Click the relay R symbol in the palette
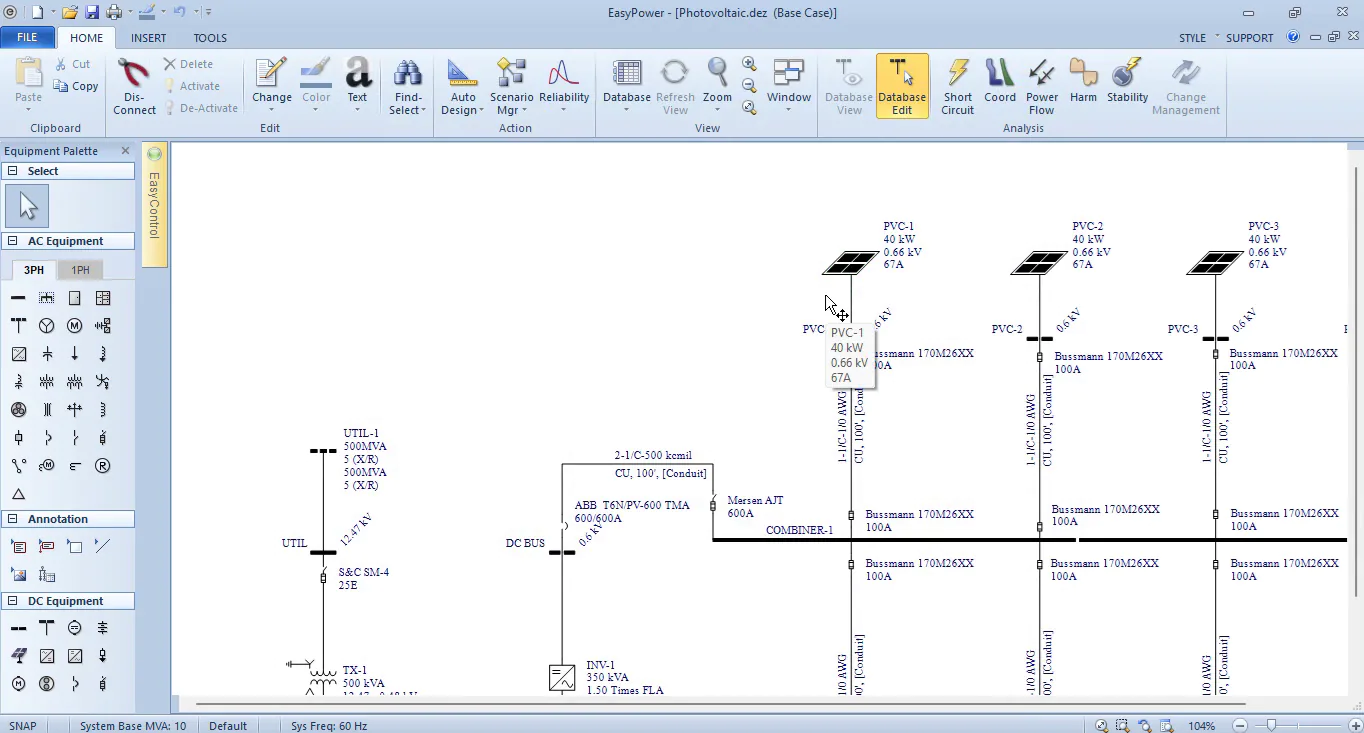 (102, 466)
